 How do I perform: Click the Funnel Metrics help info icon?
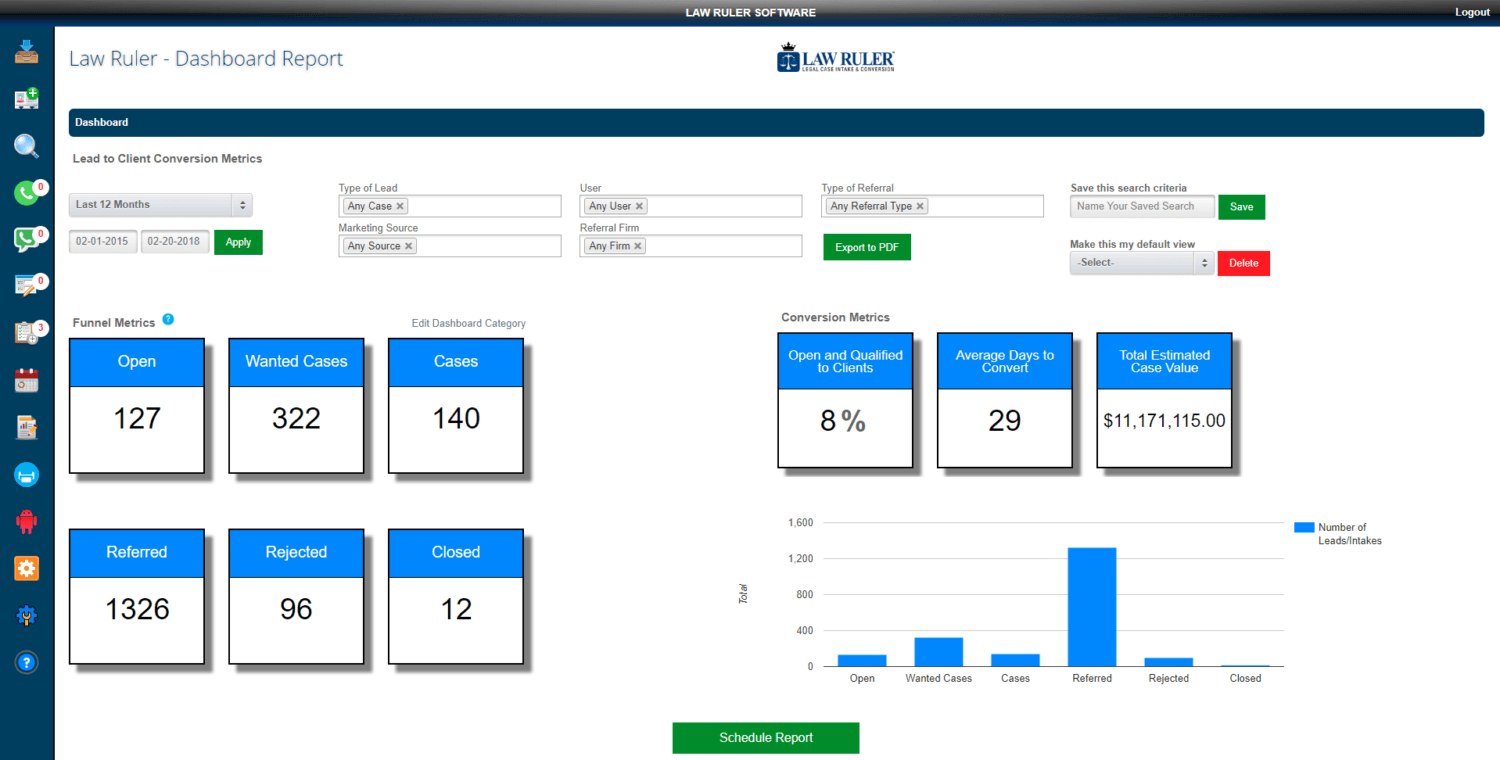point(168,320)
